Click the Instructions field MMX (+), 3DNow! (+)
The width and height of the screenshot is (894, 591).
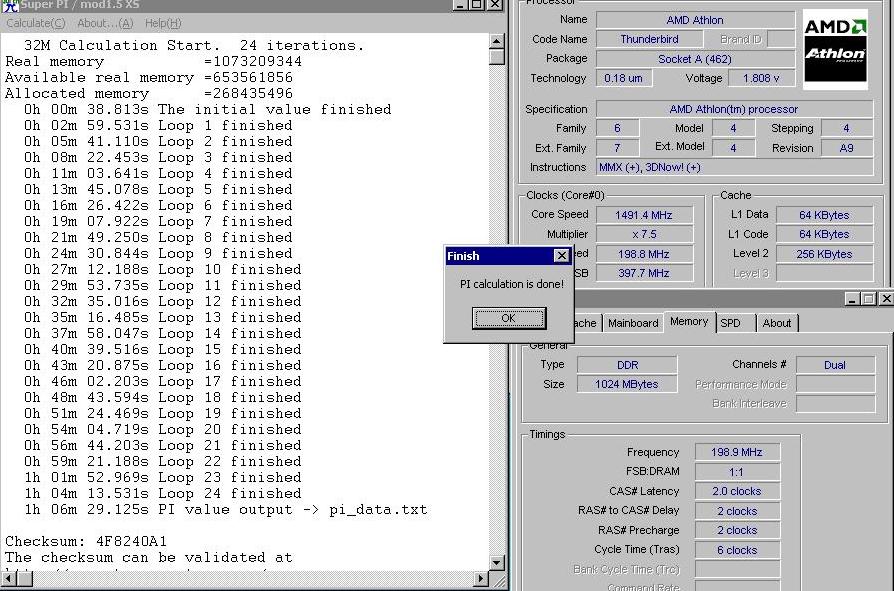click(734, 167)
